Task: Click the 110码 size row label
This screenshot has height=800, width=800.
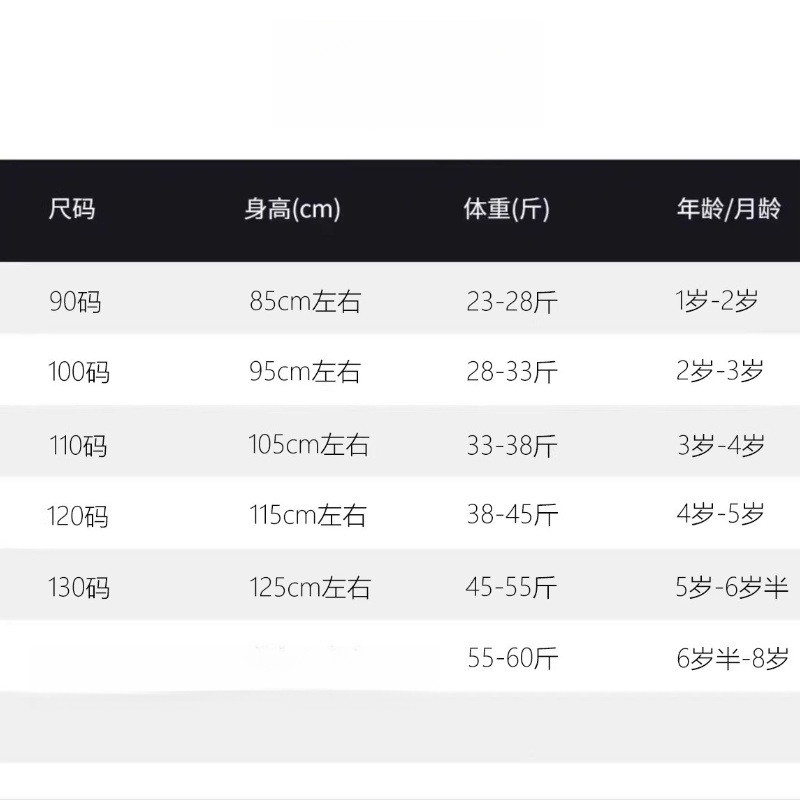Action: click(78, 445)
